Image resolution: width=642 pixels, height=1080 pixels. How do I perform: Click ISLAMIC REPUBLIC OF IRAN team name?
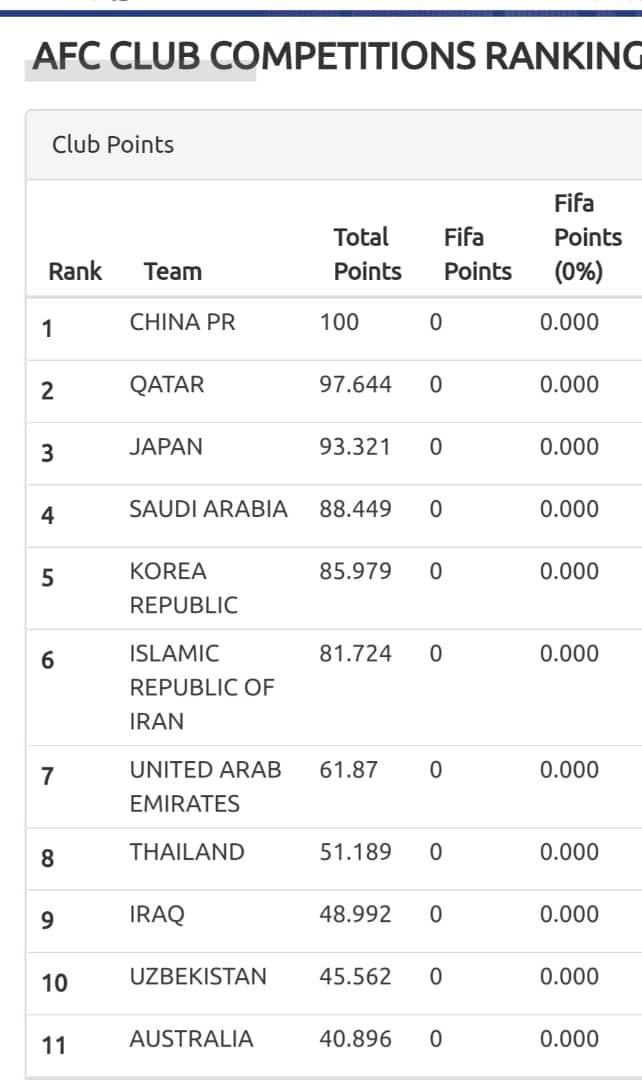point(201,687)
